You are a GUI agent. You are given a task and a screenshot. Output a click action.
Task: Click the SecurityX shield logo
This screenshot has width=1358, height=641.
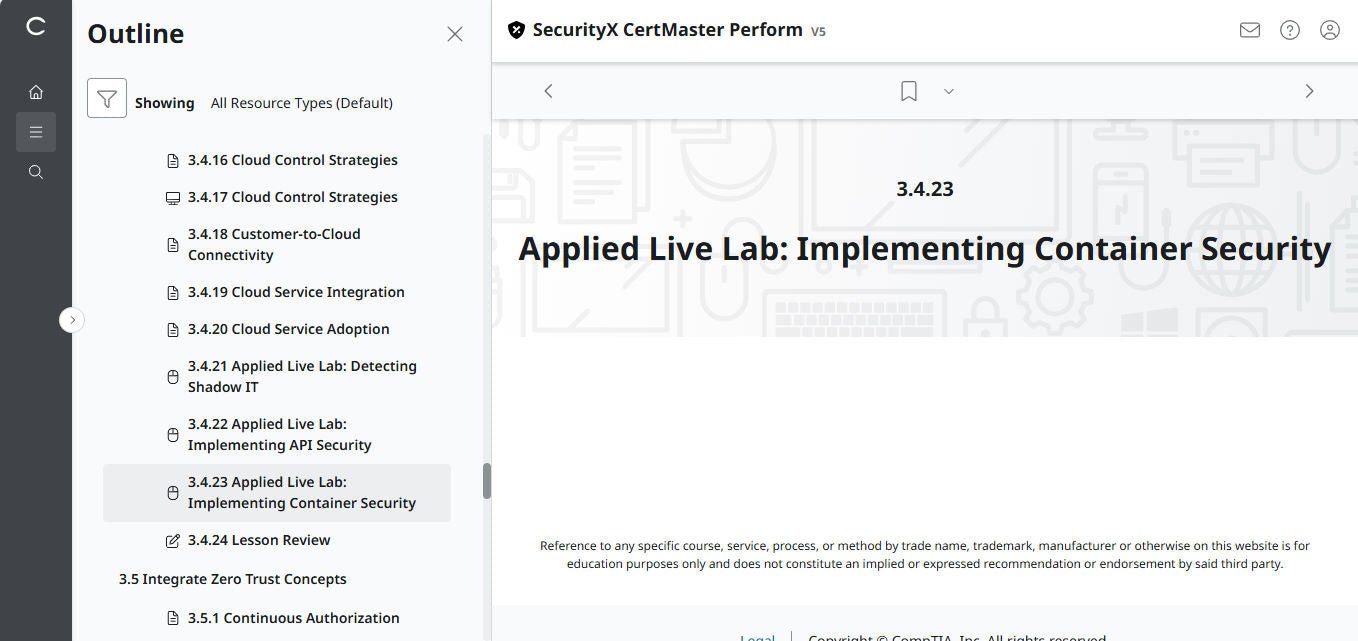tap(516, 30)
